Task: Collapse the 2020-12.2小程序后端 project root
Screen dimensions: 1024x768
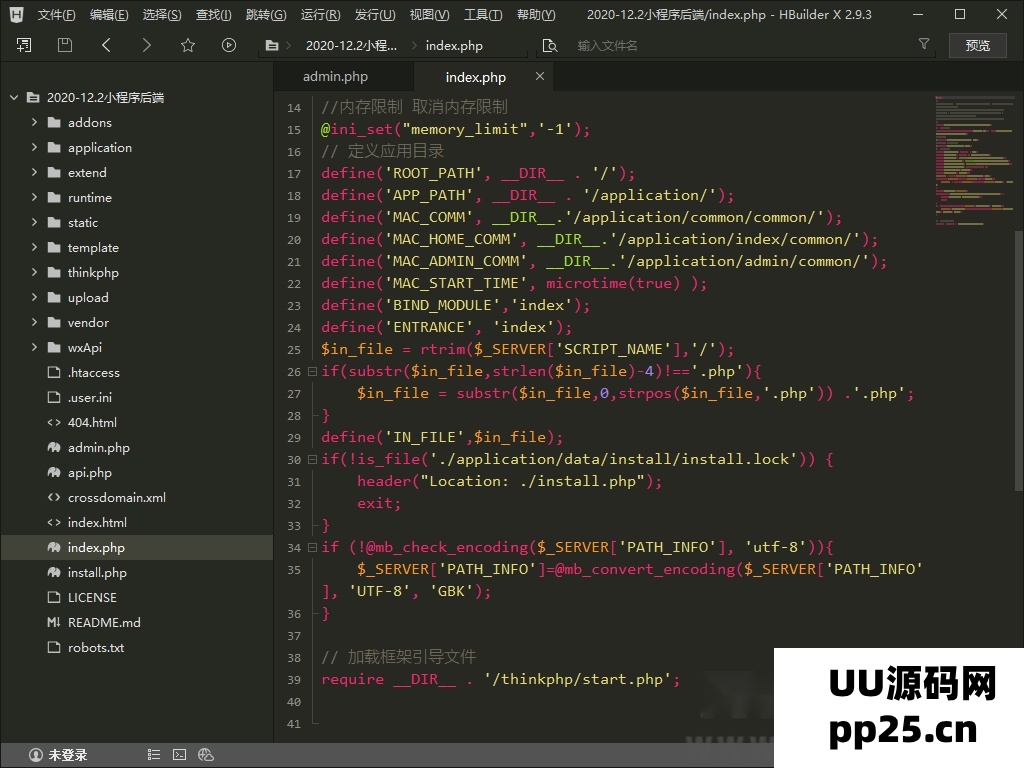Action: (x=14, y=97)
